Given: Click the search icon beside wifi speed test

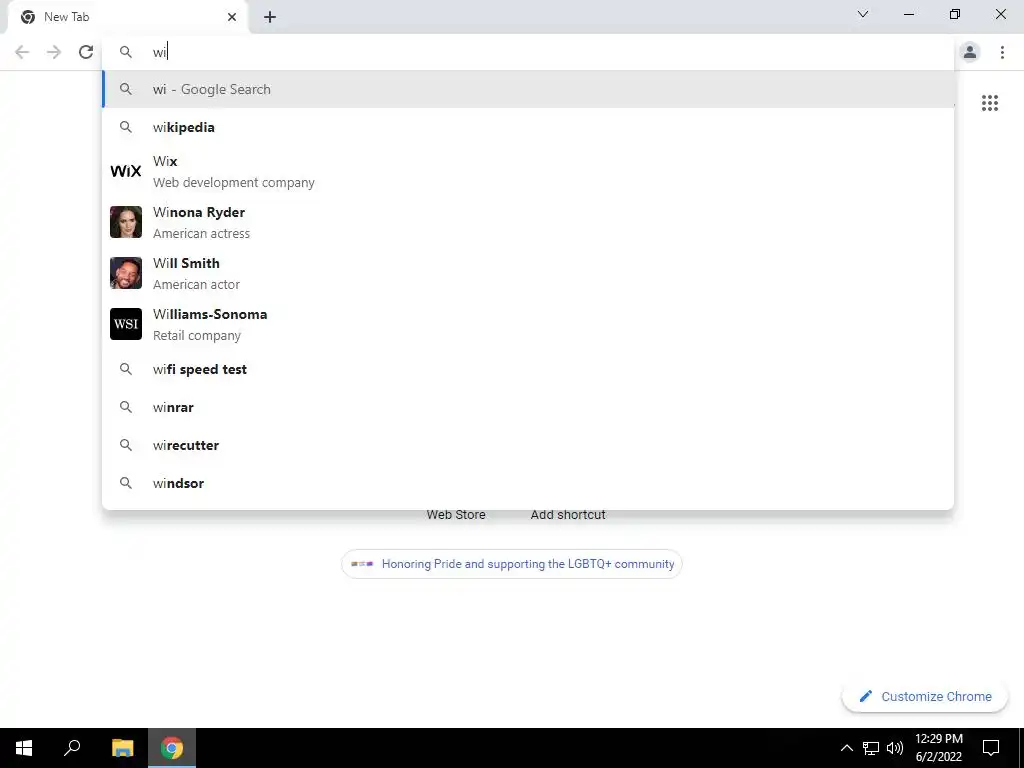Looking at the screenshot, I should coord(125,370).
